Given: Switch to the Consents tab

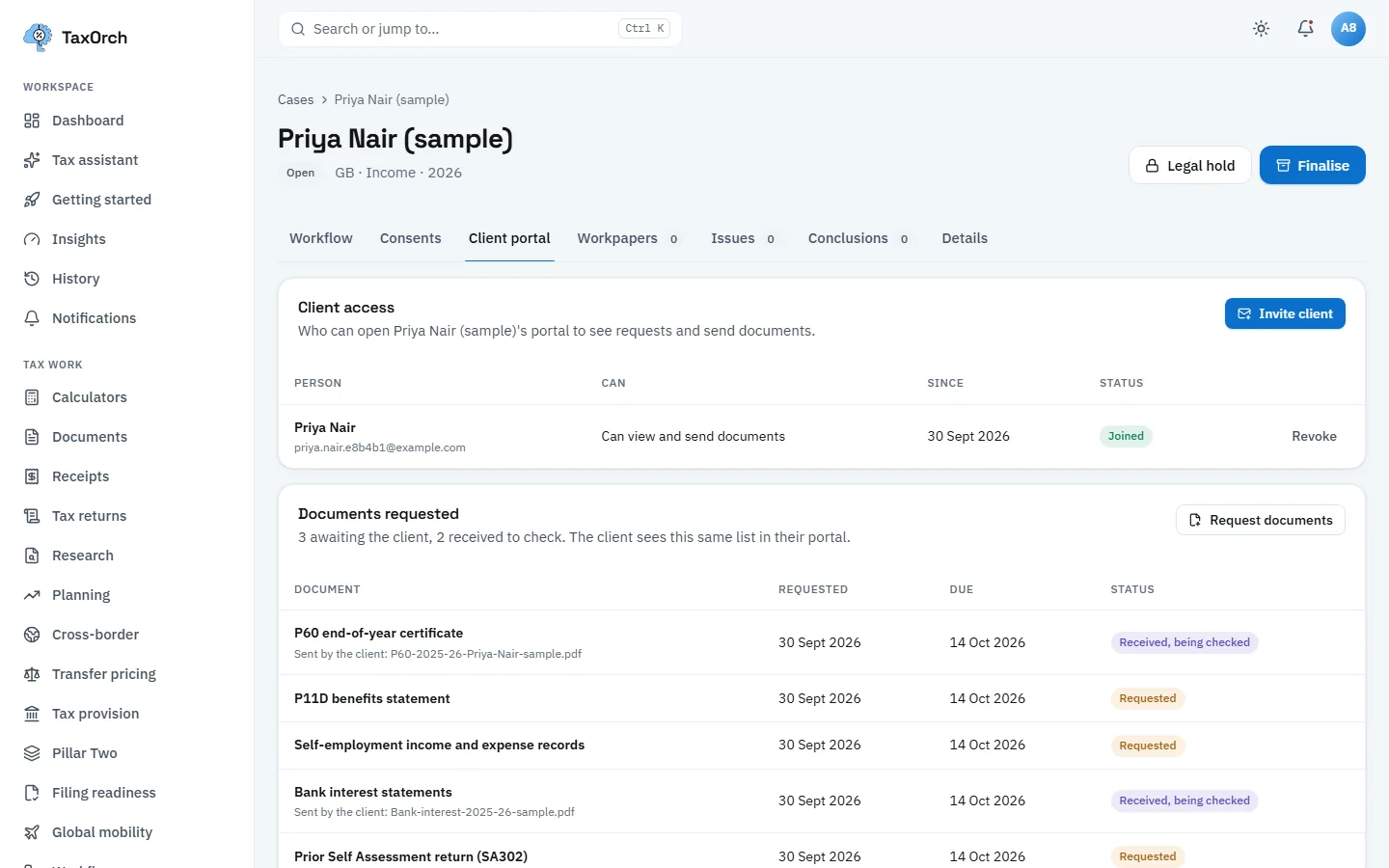Looking at the screenshot, I should click(411, 238).
